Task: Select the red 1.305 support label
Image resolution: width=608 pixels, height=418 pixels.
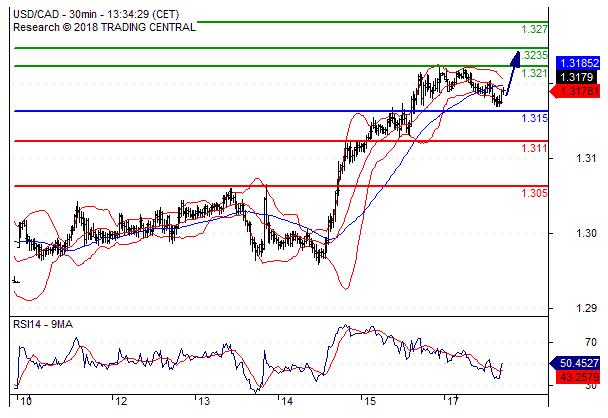Action: pyautogui.click(x=534, y=193)
